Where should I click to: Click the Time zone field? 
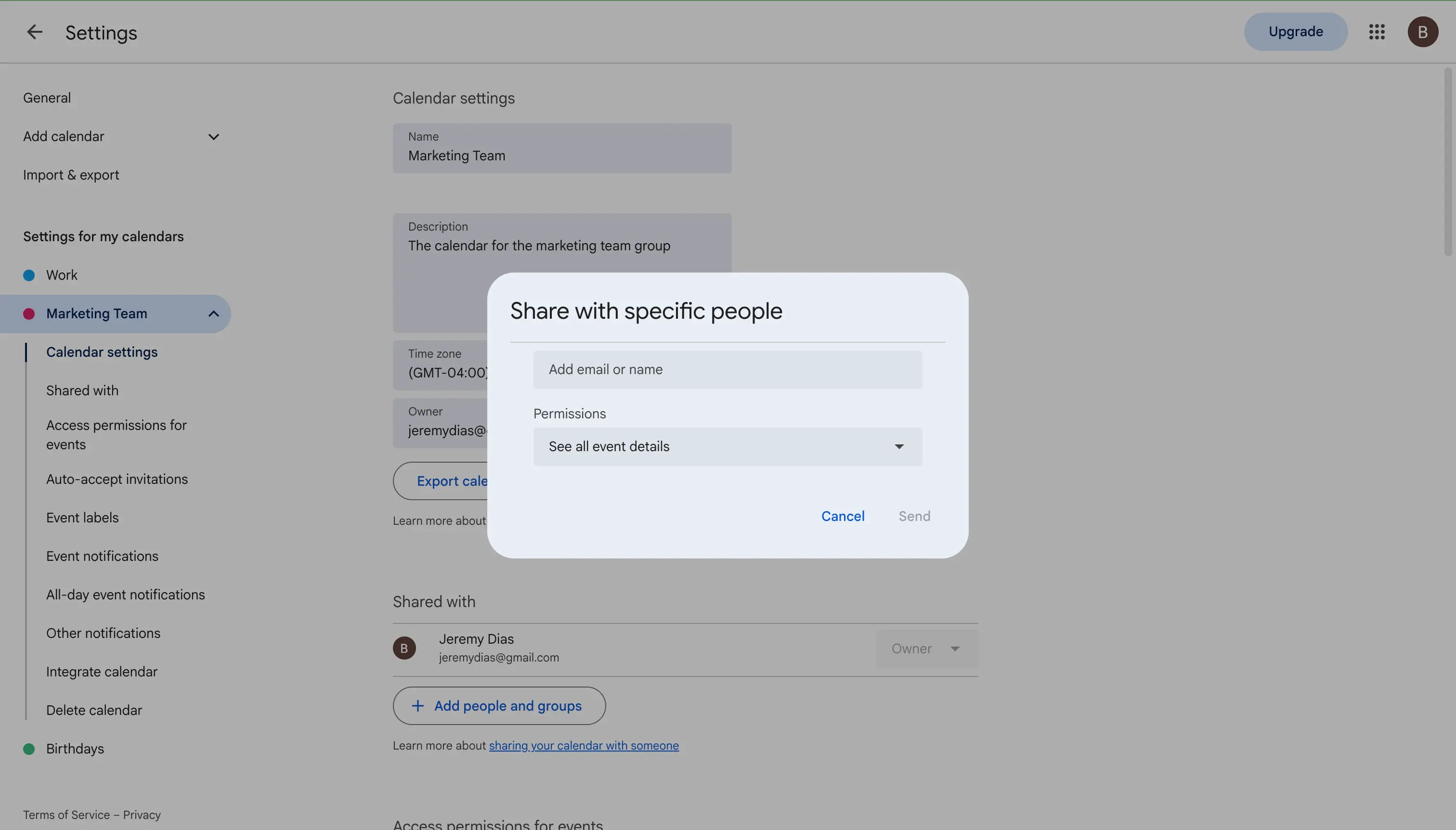click(441, 365)
